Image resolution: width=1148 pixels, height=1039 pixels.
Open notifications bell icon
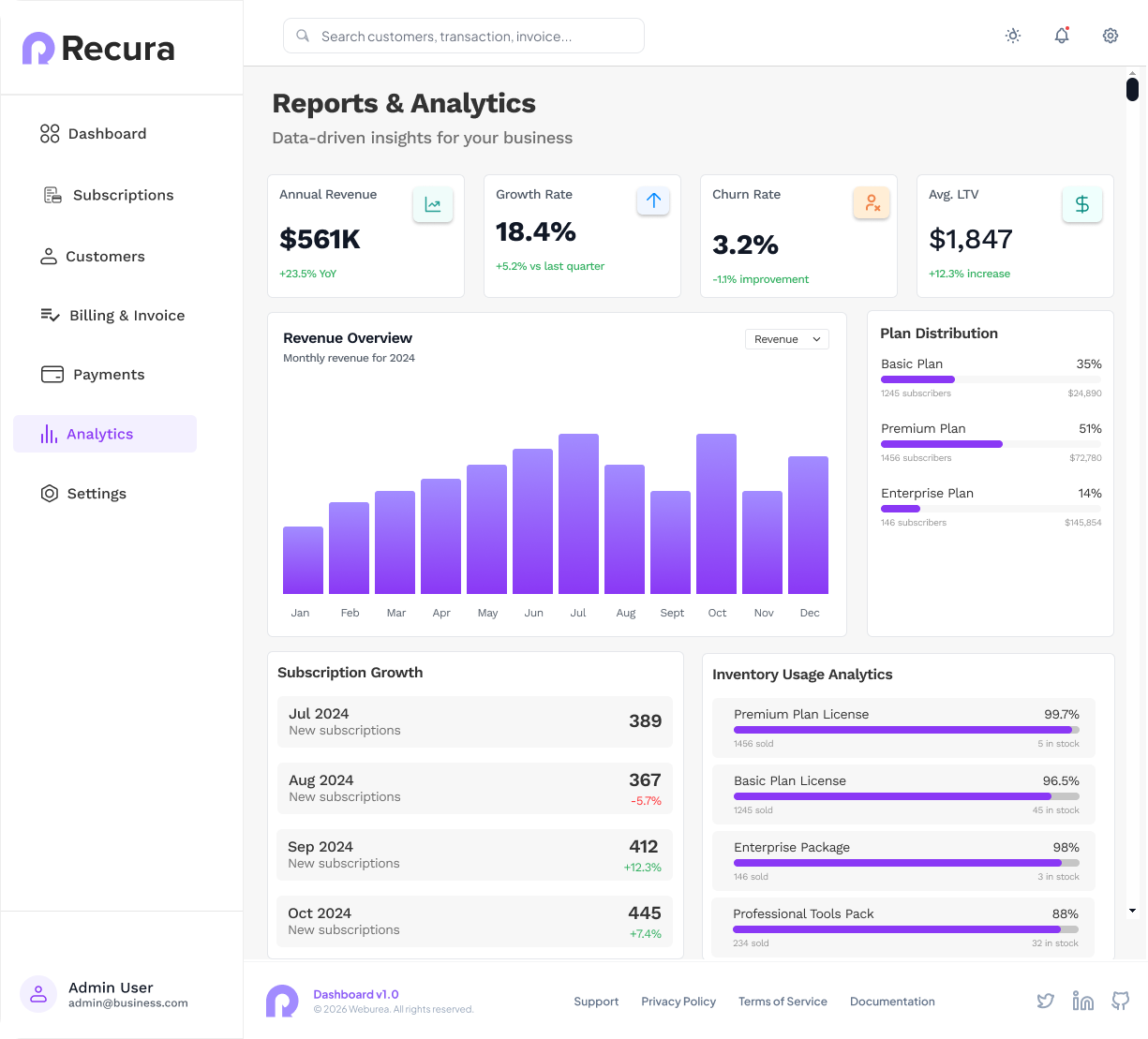pos(1062,36)
